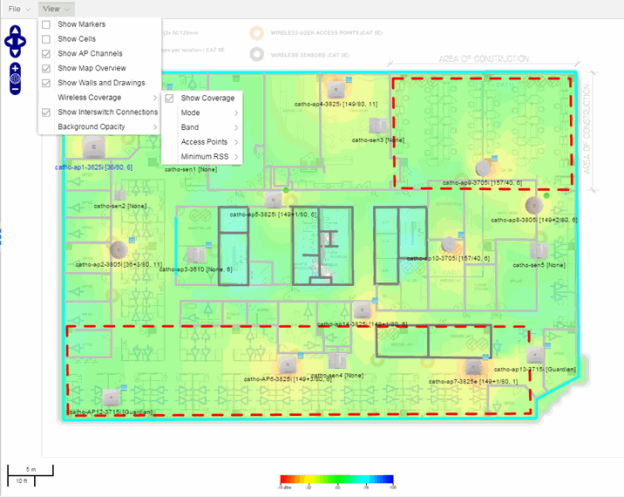The height and width of the screenshot is (497, 624).
Task: Open the File menu
Action: 18,8
